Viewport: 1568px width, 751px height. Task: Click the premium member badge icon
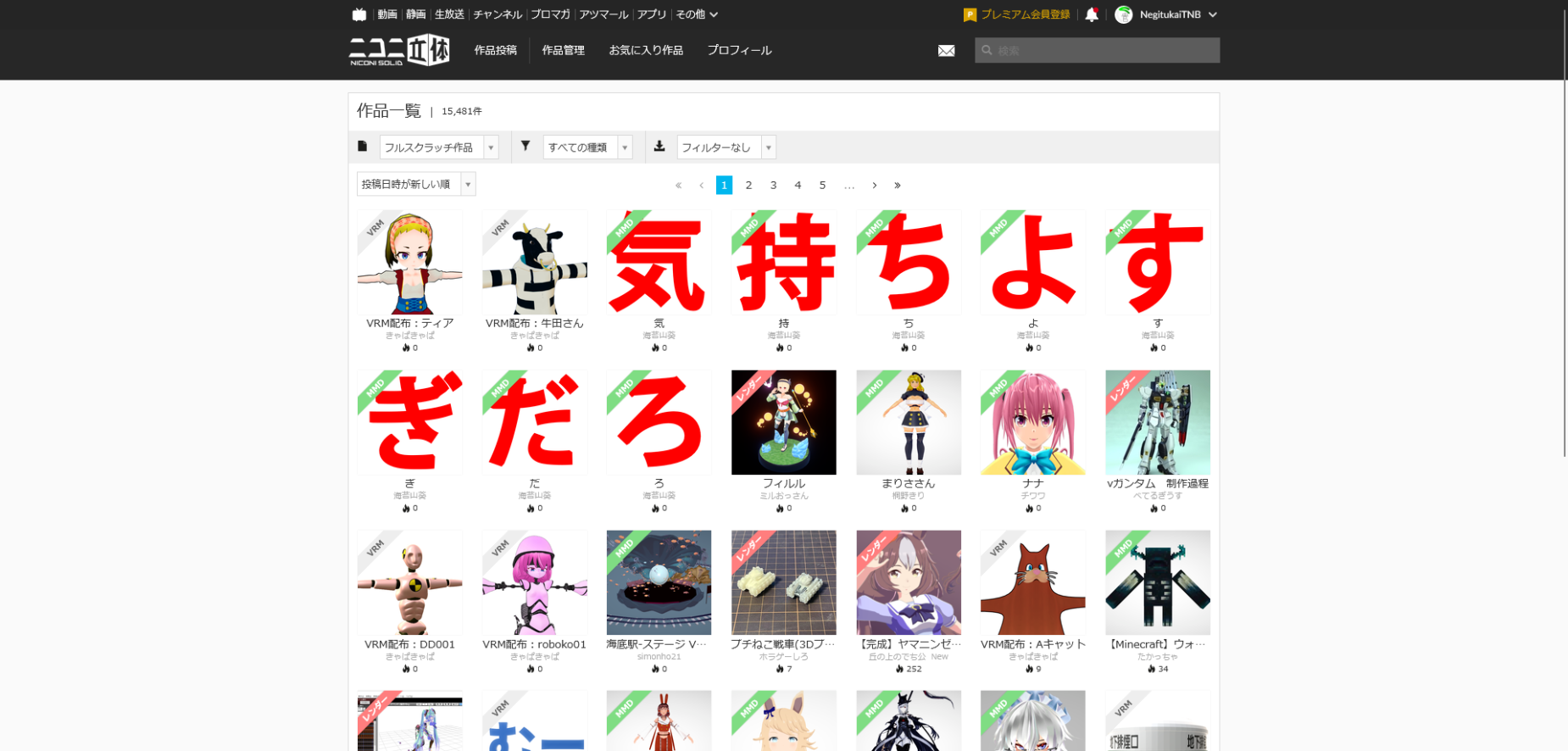(x=970, y=14)
